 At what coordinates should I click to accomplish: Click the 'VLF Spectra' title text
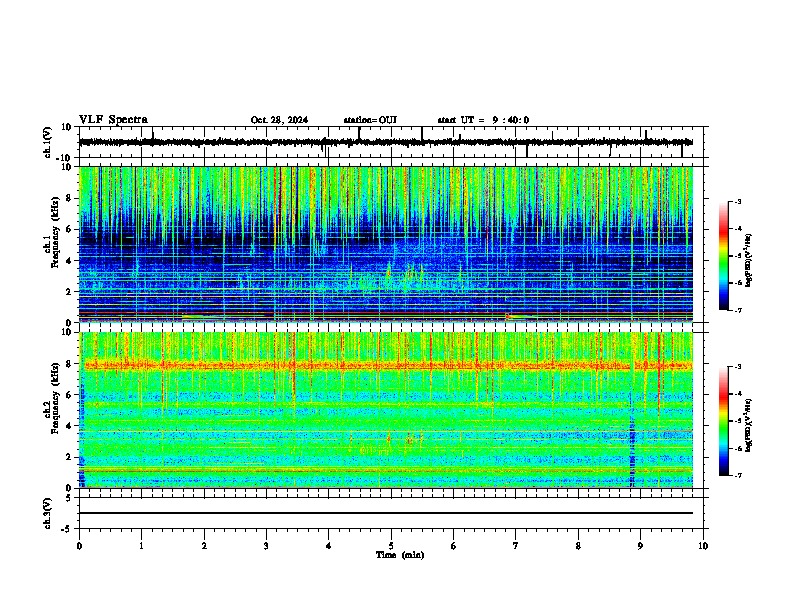(x=113, y=120)
